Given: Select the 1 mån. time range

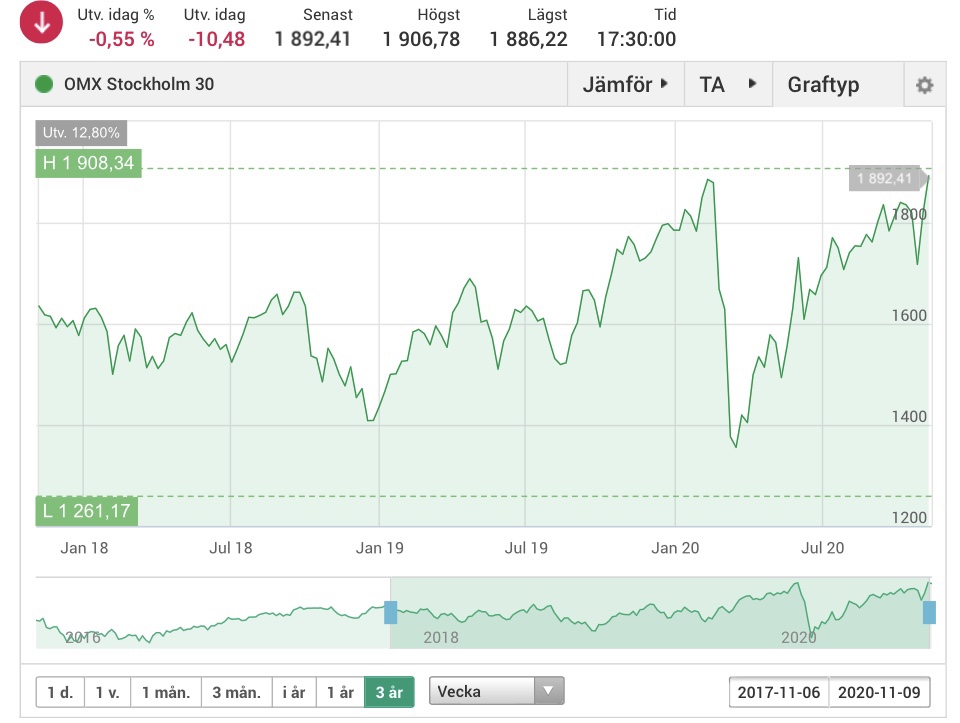Looking at the screenshot, I should [x=165, y=692].
